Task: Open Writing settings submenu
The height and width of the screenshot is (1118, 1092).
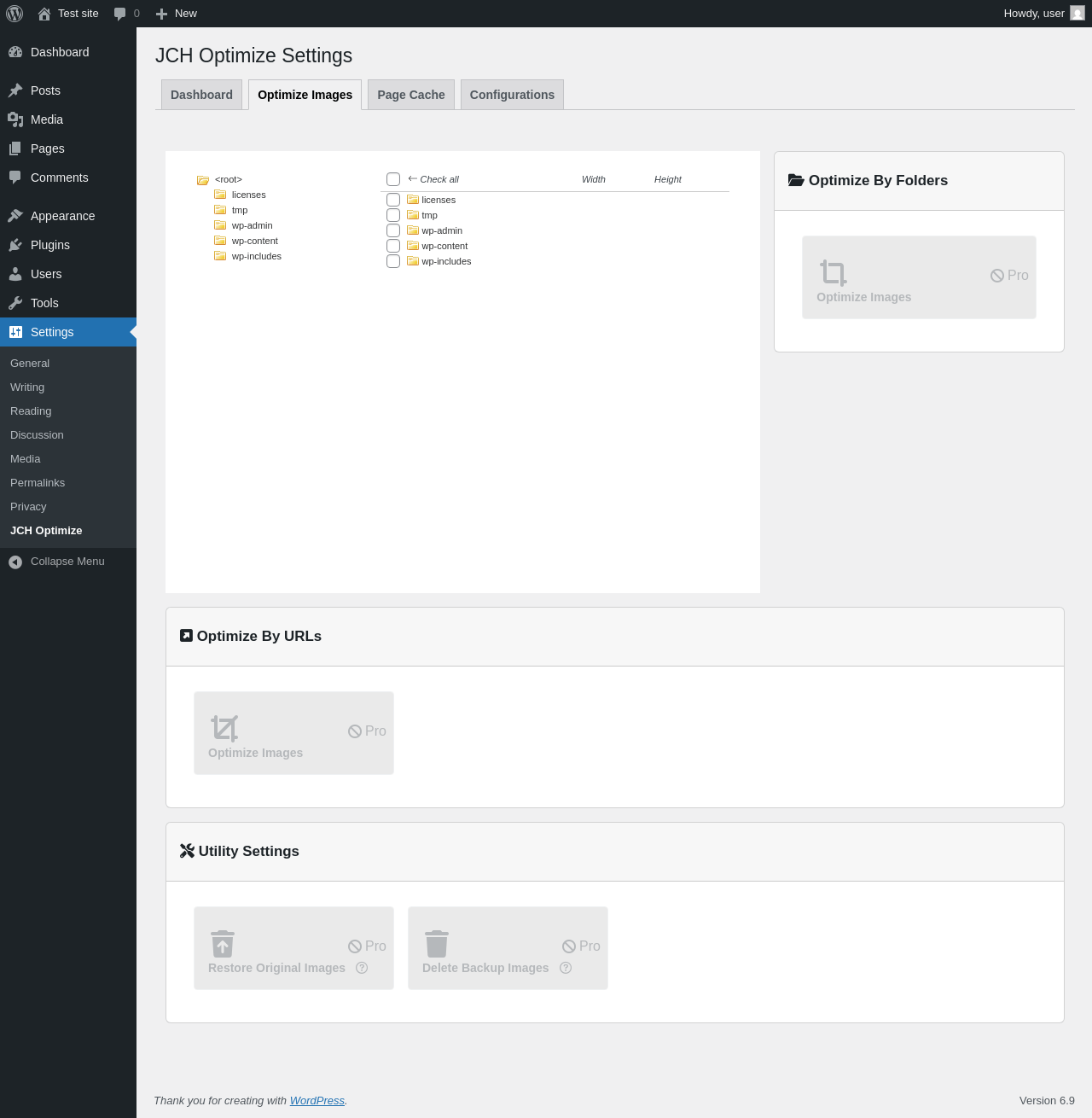Action: coord(68,387)
